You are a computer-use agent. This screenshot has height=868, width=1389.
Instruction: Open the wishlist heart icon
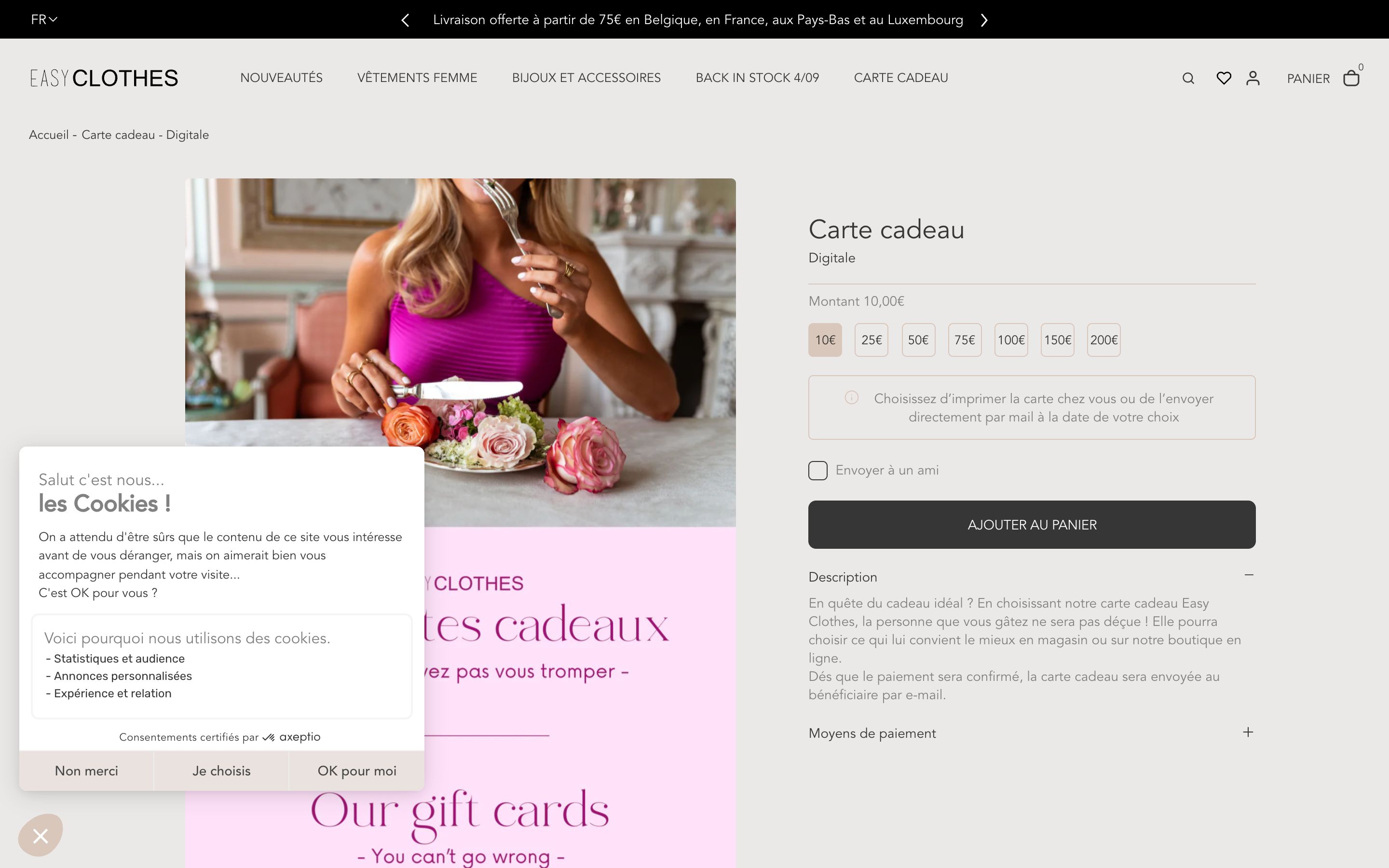tap(1224, 78)
